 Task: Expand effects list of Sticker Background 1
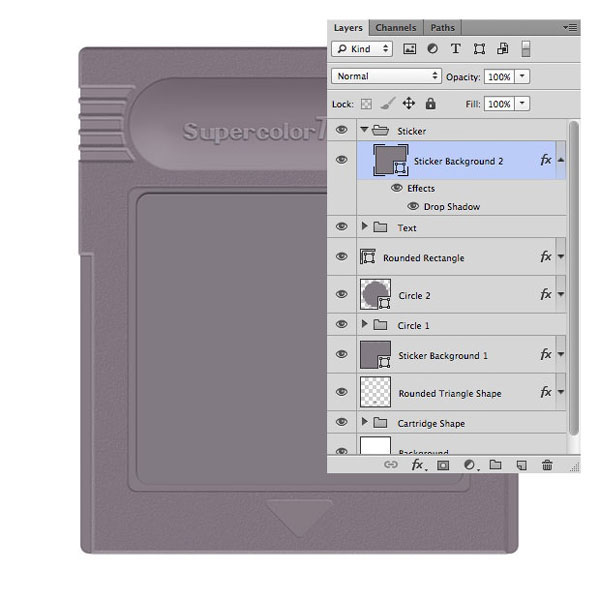[561, 354]
